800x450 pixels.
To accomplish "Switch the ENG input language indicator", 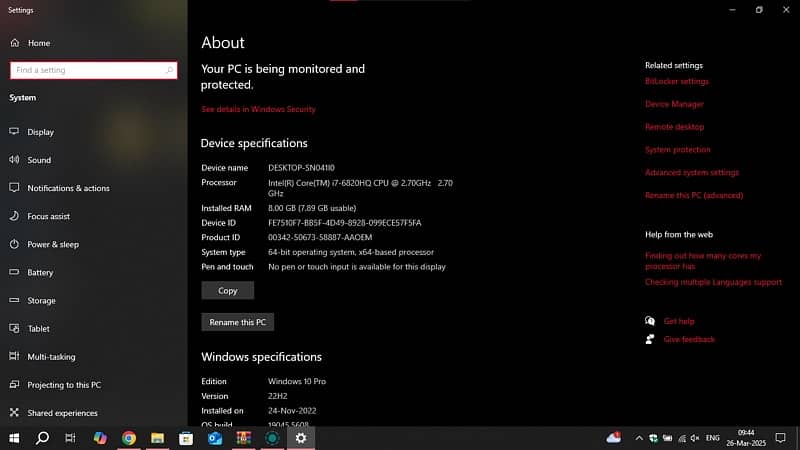I will (x=713, y=438).
